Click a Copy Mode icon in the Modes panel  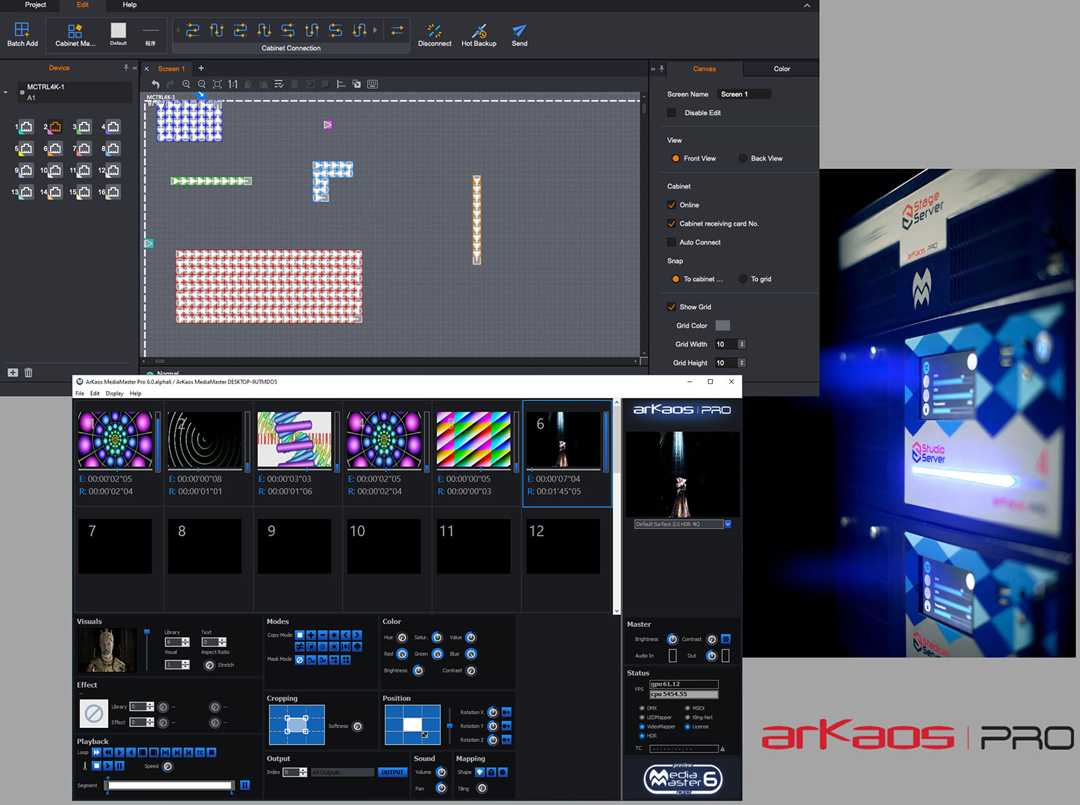point(299,635)
